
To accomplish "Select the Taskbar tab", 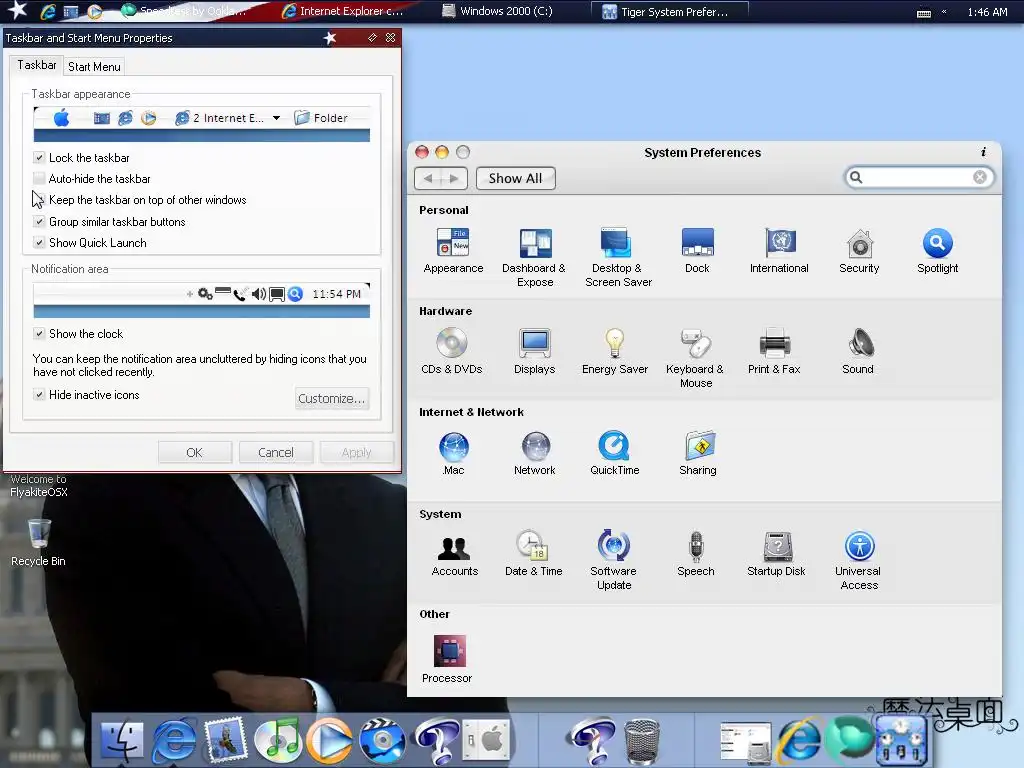I will [37, 65].
